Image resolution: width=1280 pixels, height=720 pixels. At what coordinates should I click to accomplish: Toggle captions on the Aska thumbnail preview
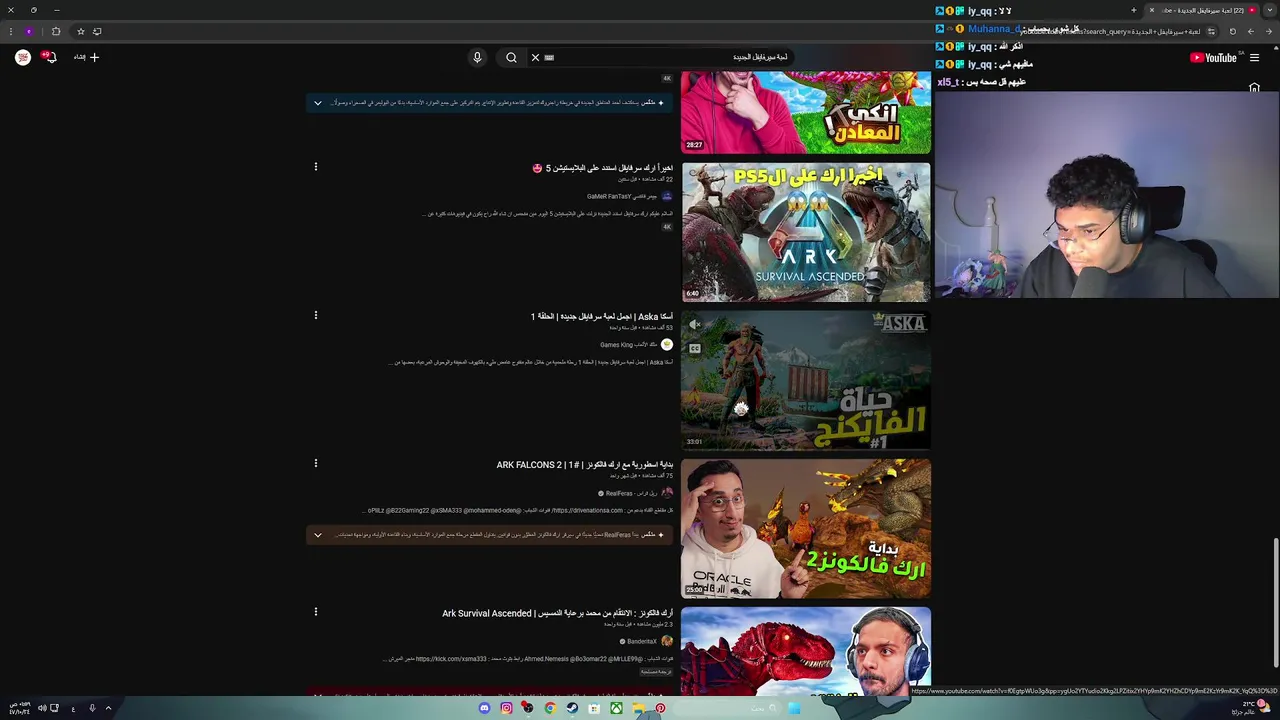pyautogui.click(x=695, y=348)
